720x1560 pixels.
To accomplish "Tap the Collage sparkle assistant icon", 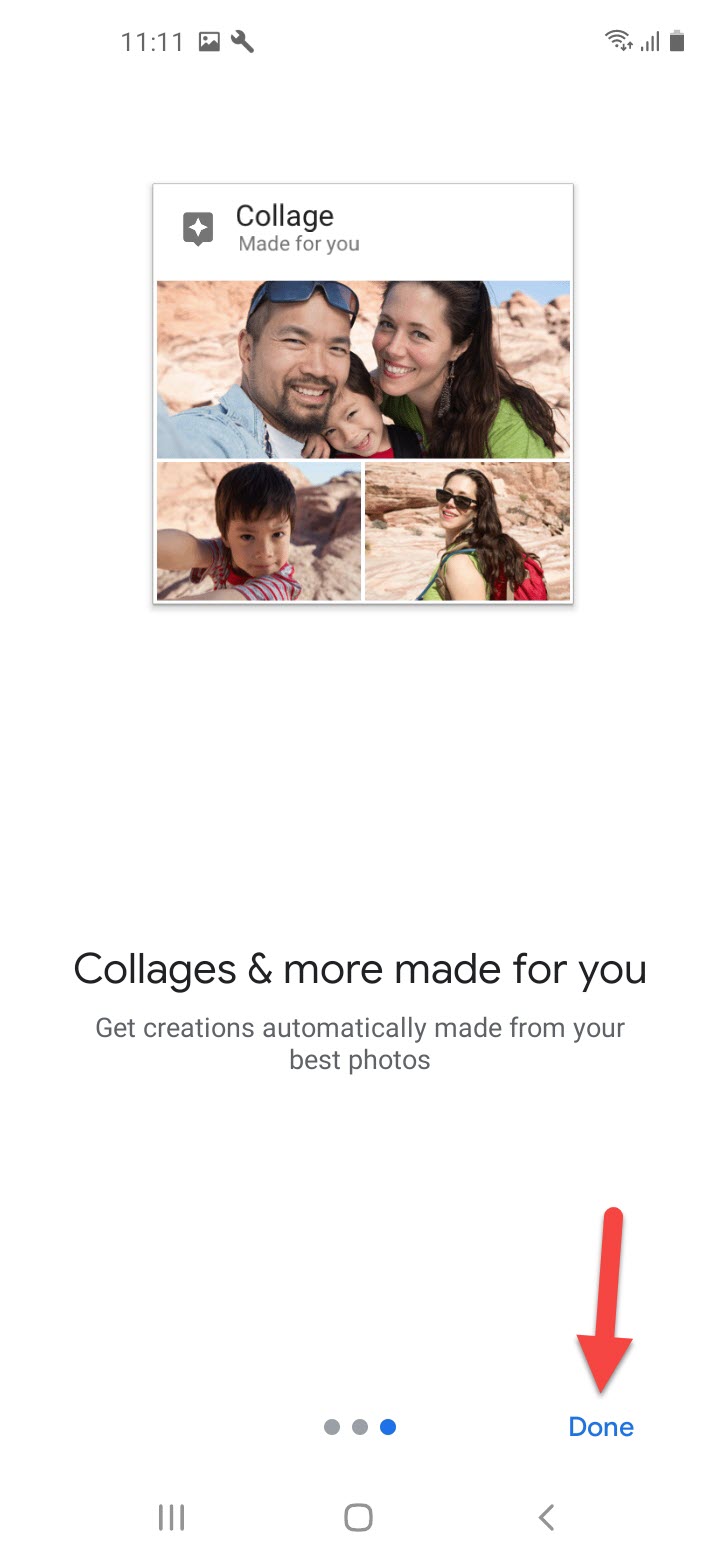I will (198, 229).
